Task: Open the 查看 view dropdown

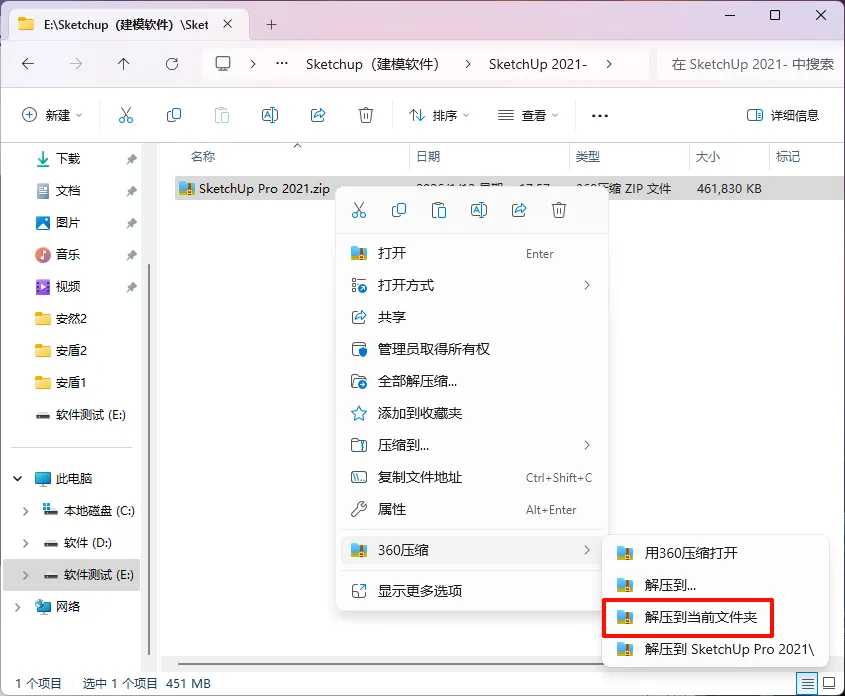Action: (x=528, y=115)
